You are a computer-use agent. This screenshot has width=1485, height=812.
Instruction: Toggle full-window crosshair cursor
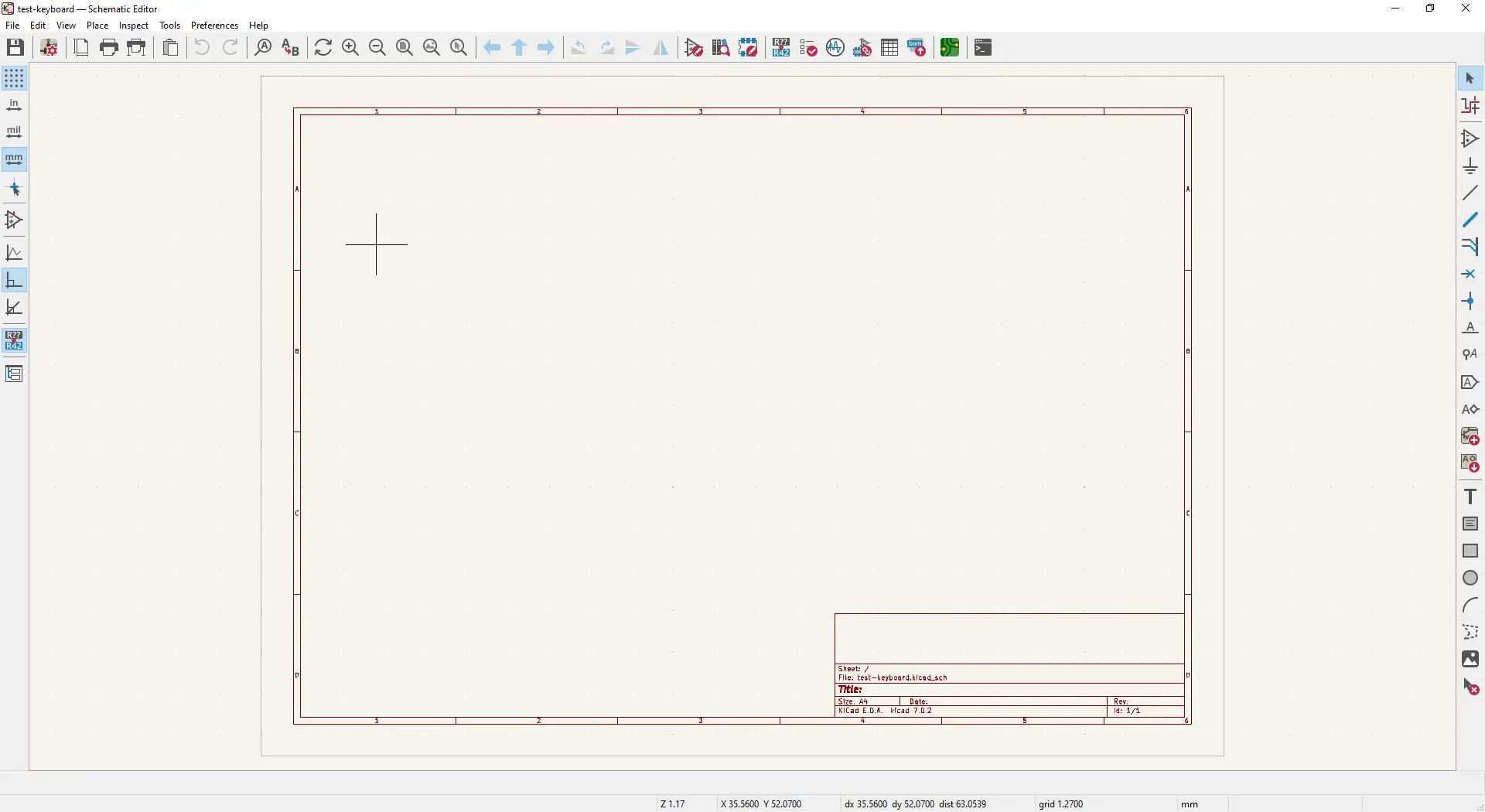coord(14,189)
